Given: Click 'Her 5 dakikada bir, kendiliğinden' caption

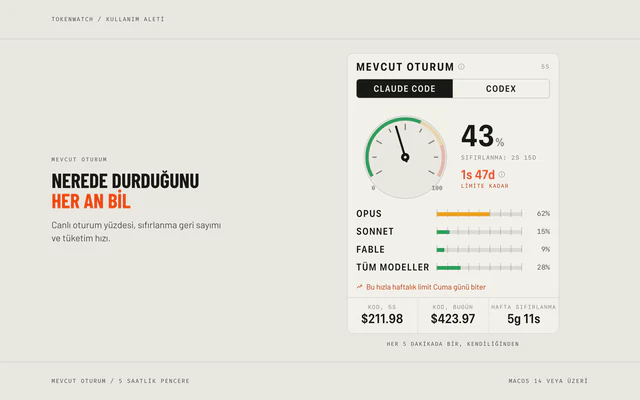Looking at the screenshot, I should coord(453,344).
